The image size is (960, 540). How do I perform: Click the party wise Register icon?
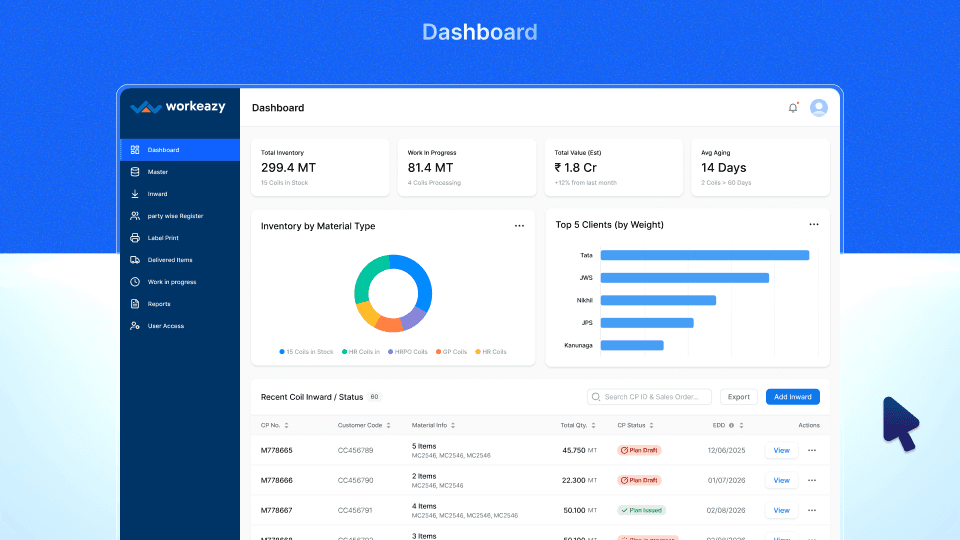pos(135,216)
